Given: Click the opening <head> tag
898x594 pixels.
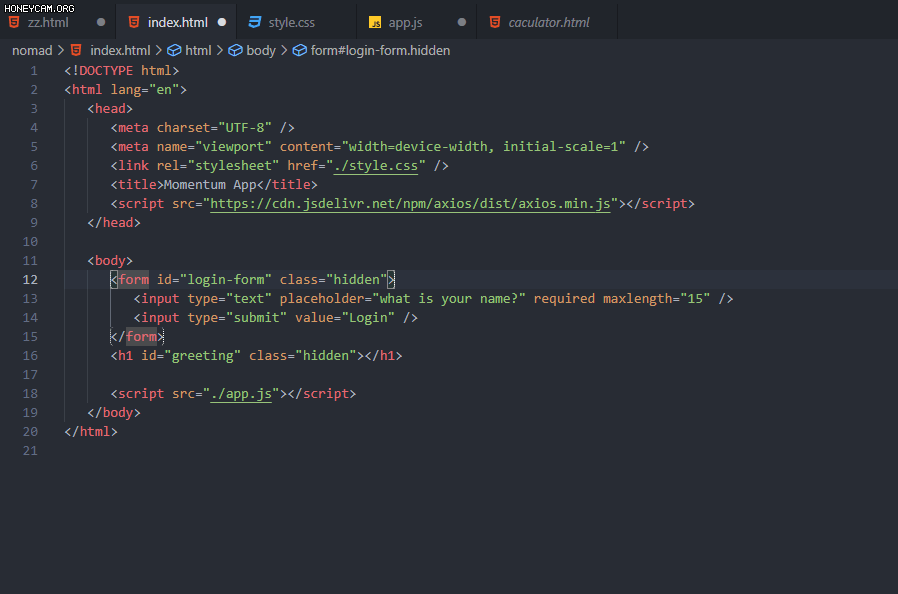Looking at the screenshot, I should tap(110, 108).
